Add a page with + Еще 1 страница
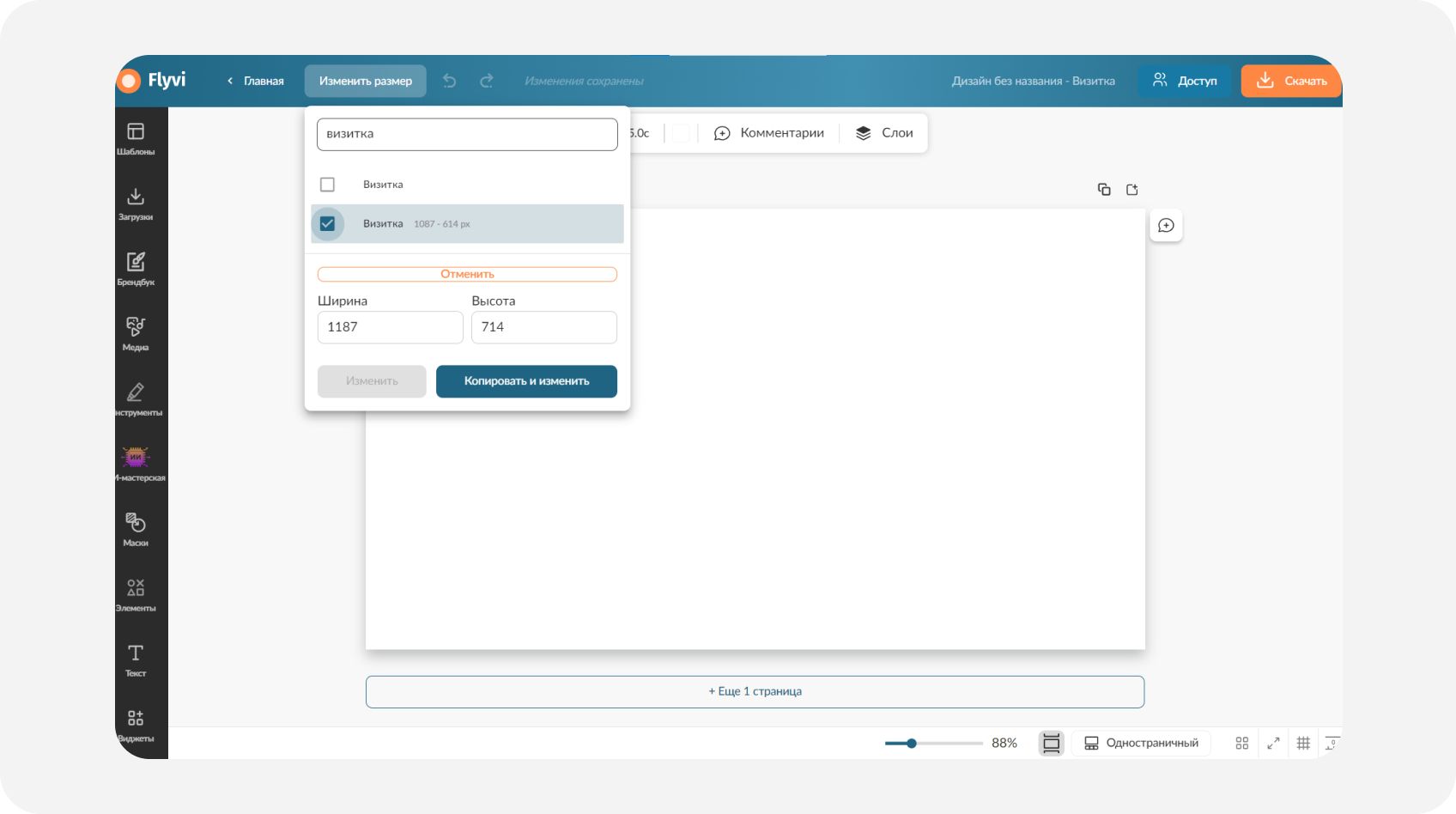The image size is (1456, 814). point(755,692)
